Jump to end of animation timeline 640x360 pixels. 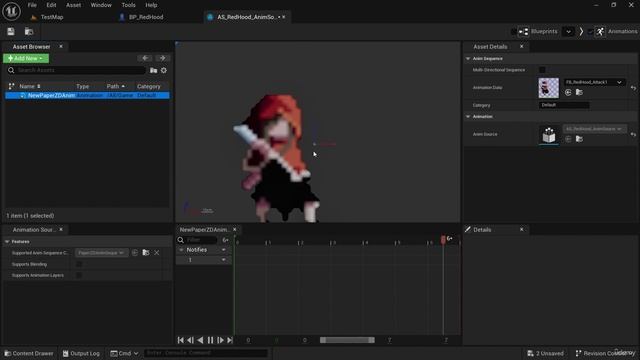230,340
